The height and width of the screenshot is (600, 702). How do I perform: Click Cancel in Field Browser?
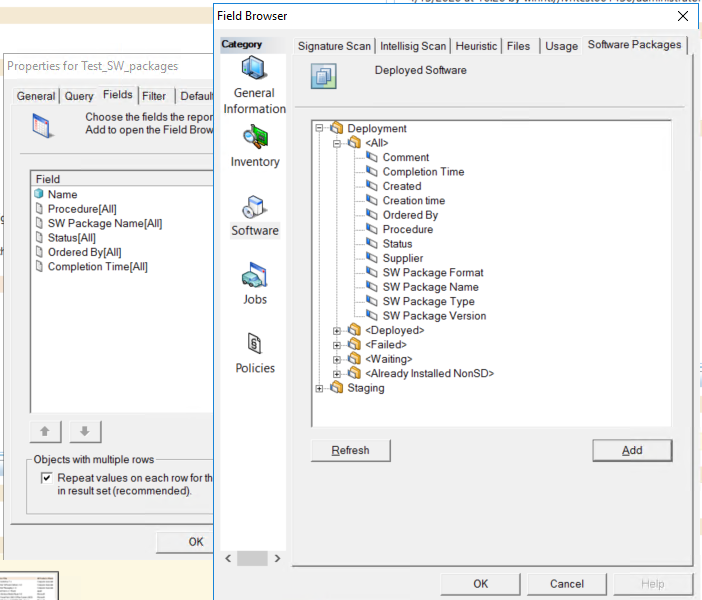[567, 584]
